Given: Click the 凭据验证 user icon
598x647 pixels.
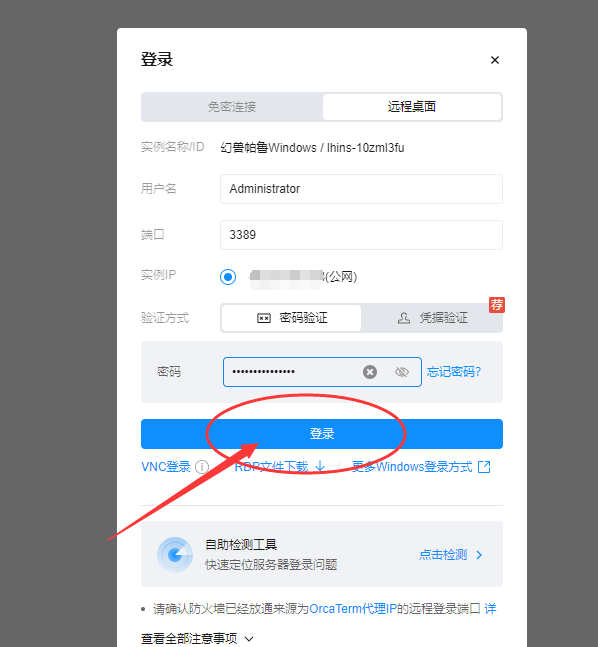Looking at the screenshot, I should pyautogui.click(x=404, y=318).
